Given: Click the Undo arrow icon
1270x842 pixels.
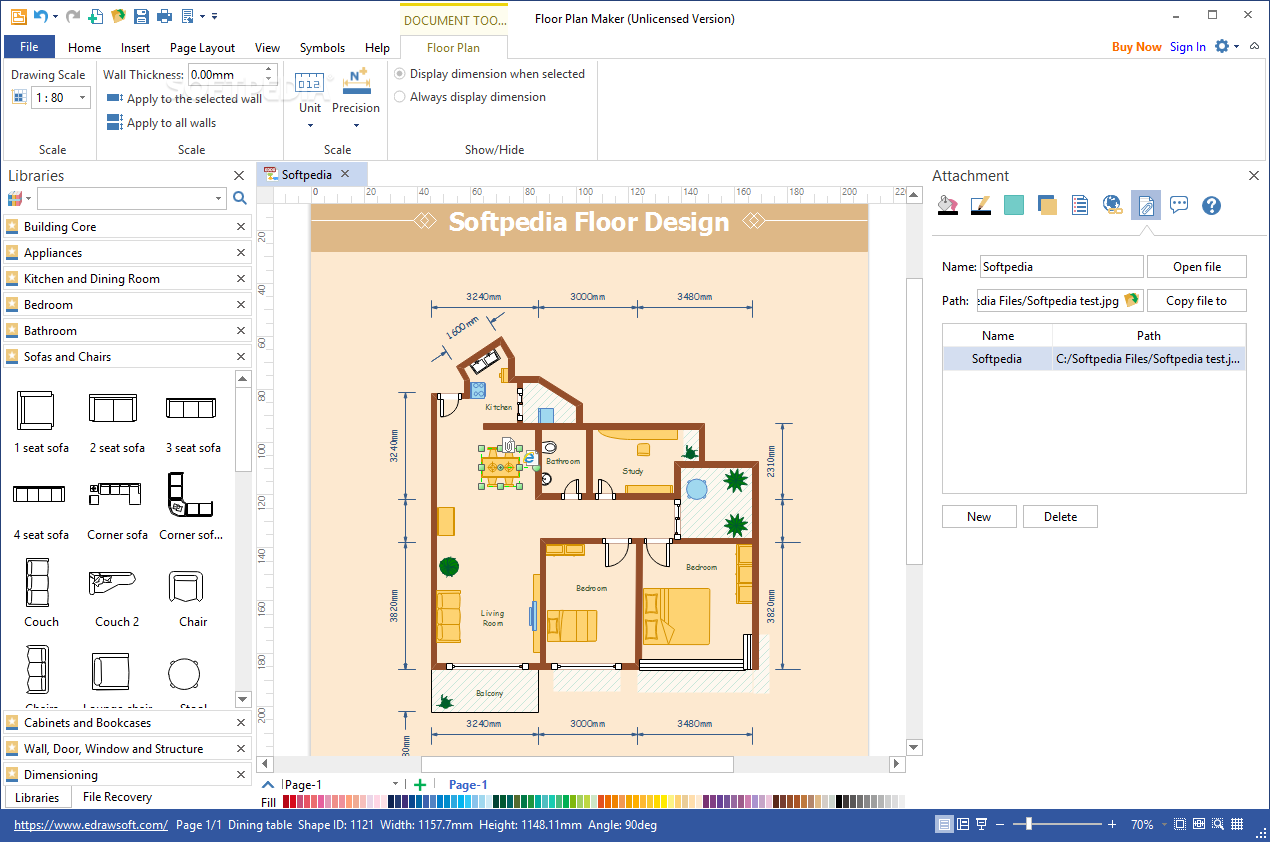Looking at the screenshot, I should coord(40,16).
